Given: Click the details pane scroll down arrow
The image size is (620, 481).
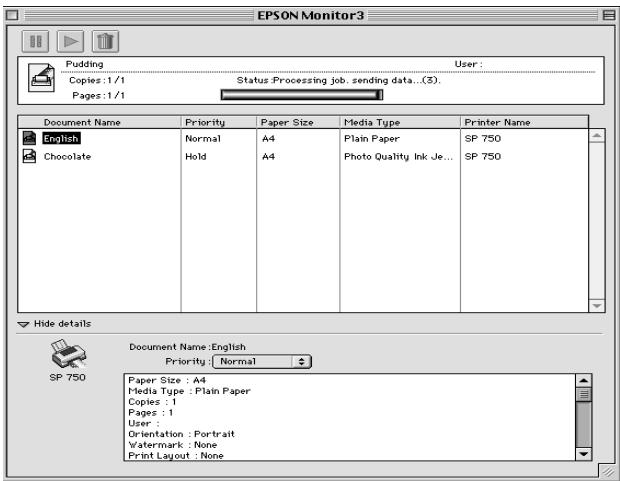Looking at the screenshot, I should 584,454.
